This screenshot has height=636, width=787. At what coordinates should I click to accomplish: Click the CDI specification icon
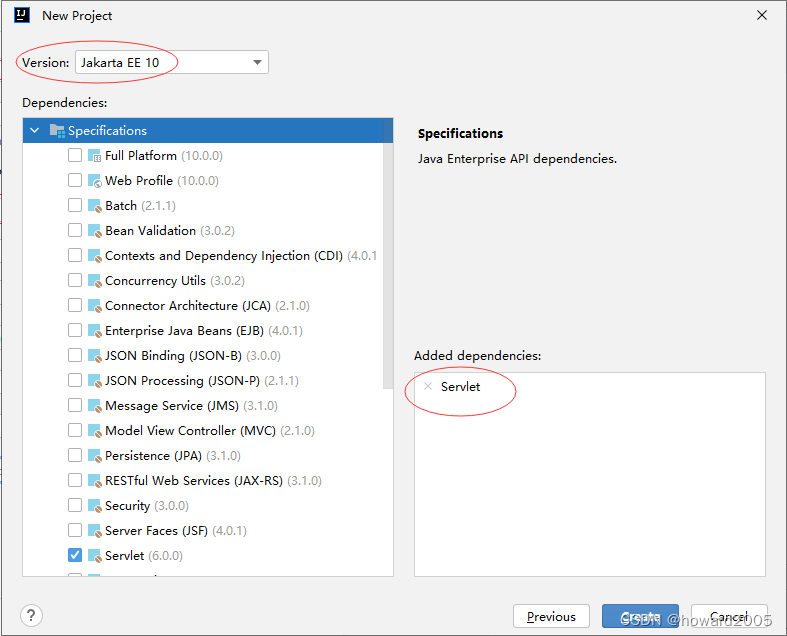[x=94, y=256]
